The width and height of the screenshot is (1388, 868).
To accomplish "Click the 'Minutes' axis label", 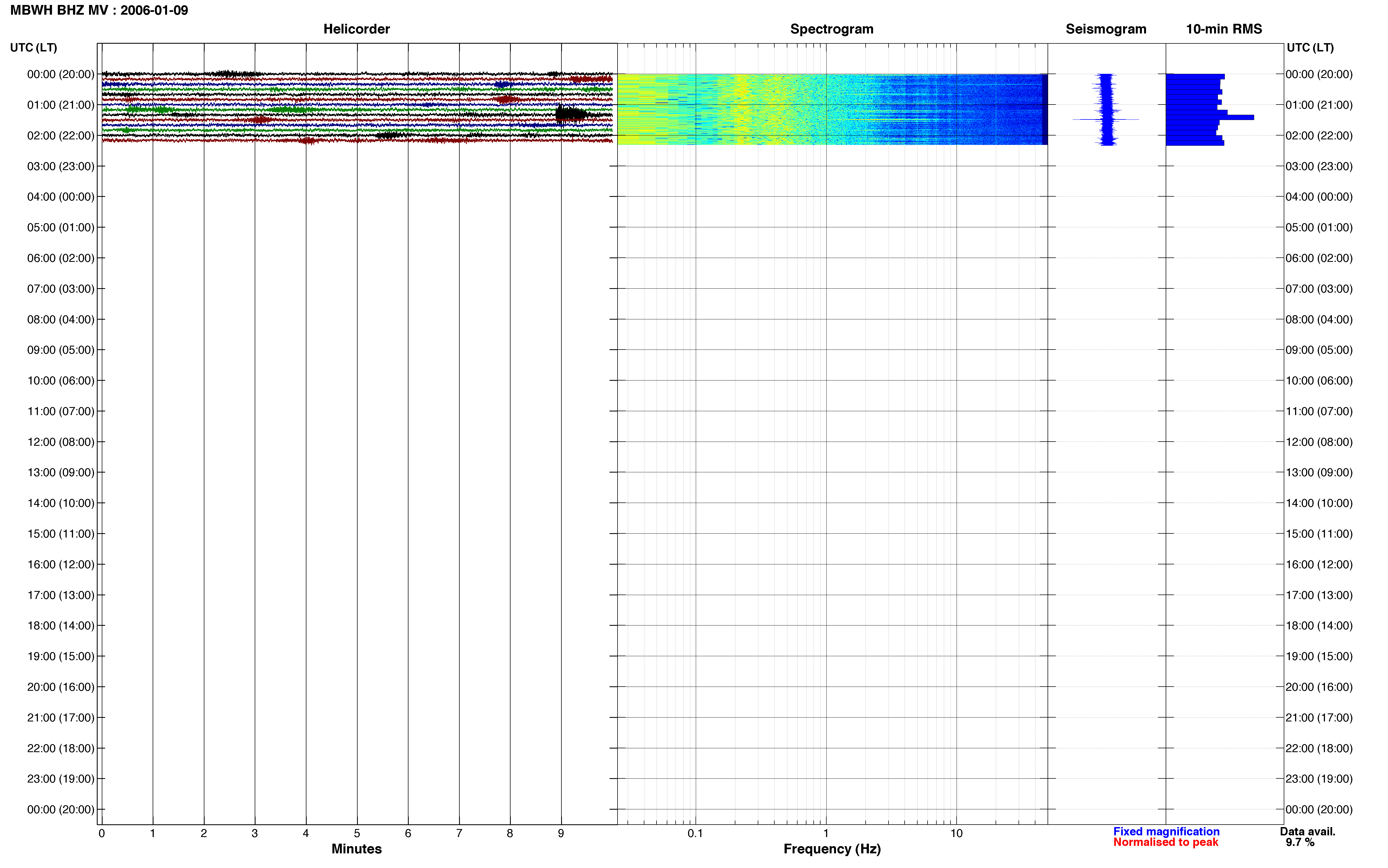I will (x=356, y=848).
